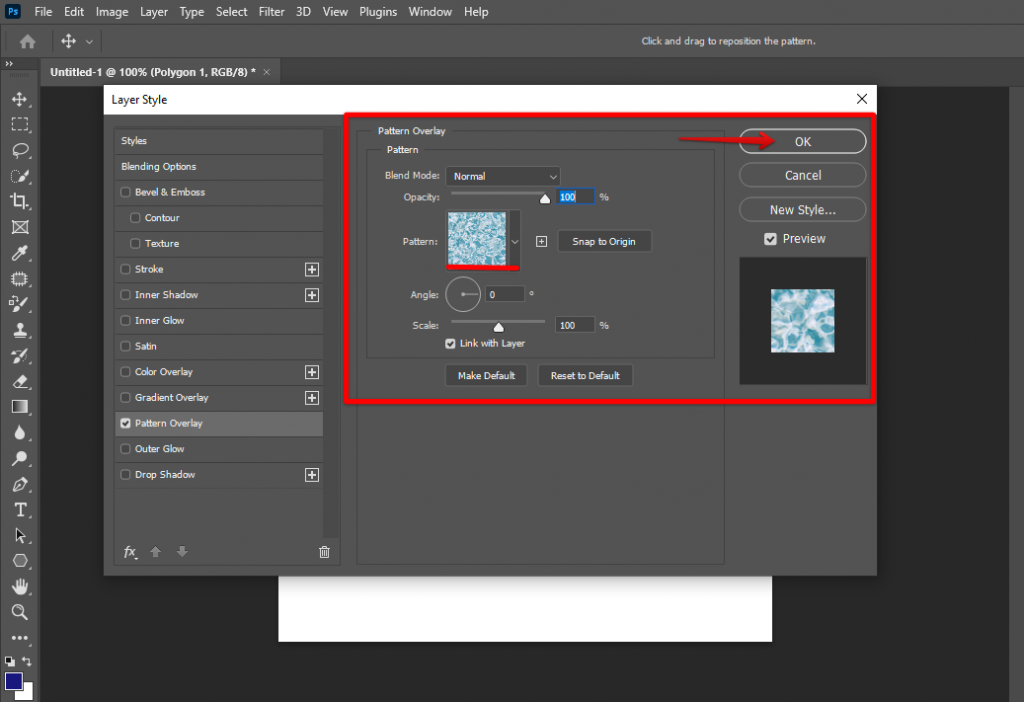This screenshot has height=702, width=1024.
Task: Expand the Move tool options chevron
Action: pos(90,41)
